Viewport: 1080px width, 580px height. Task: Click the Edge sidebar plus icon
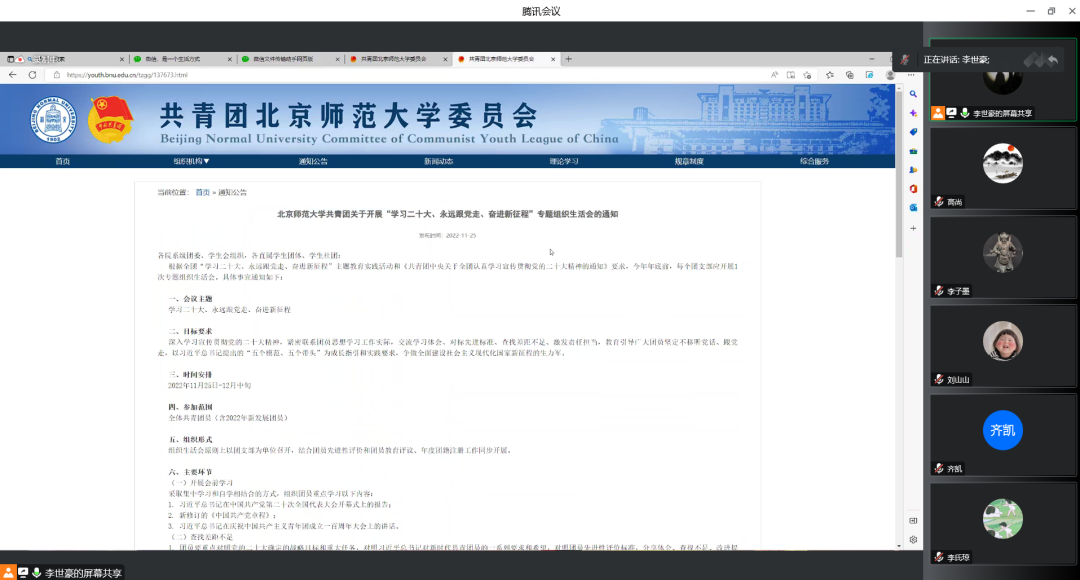(x=913, y=228)
